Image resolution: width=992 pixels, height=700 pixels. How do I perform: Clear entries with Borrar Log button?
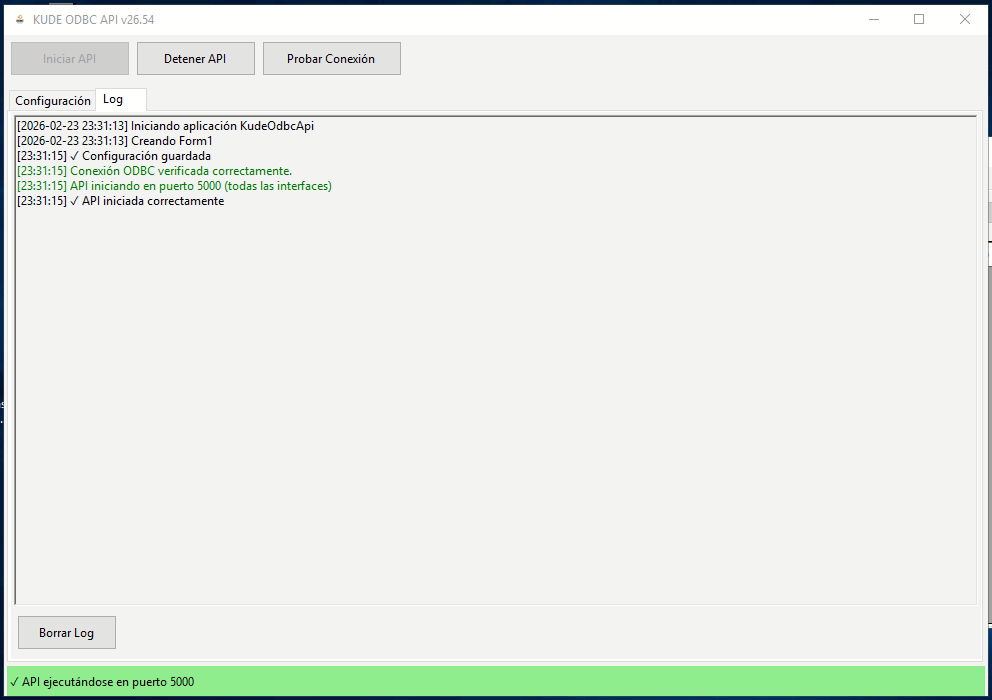tap(67, 633)
